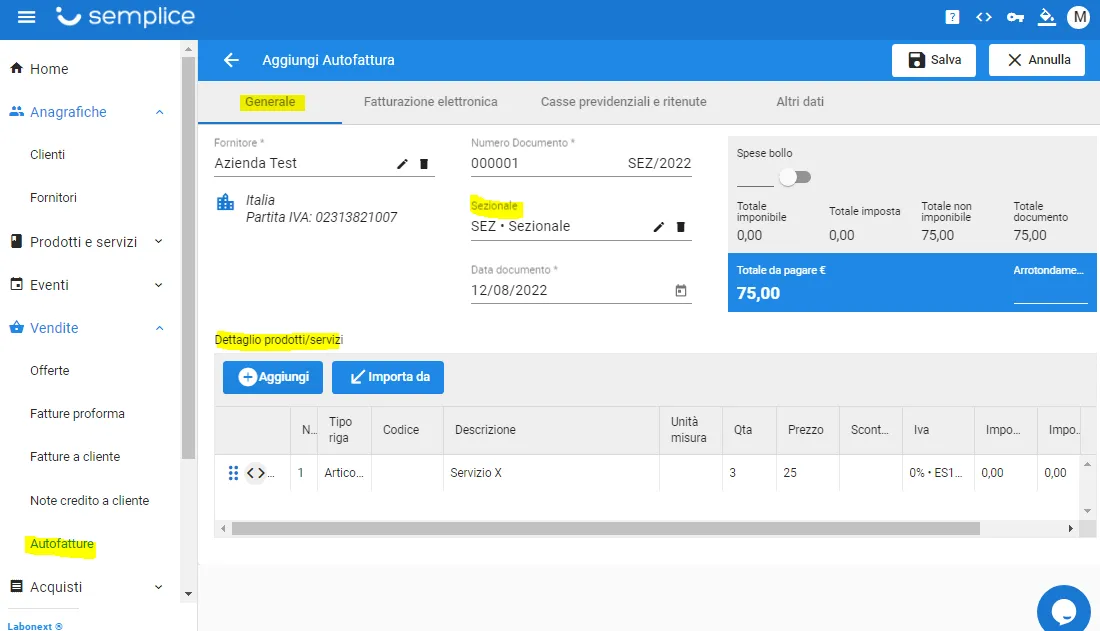The image size is (1100, 631).
Task: Open the calendar picker for Data documento
Action: (x=680, y=291)
